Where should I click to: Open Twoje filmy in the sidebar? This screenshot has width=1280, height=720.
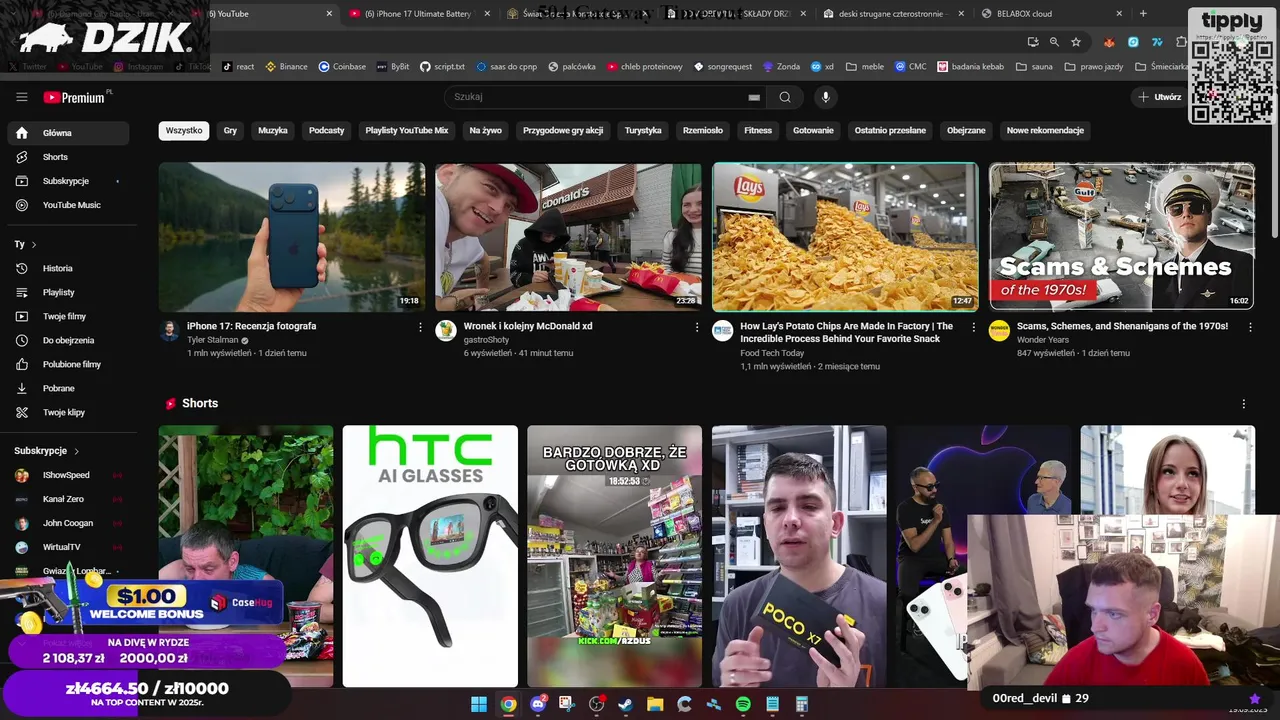[x=68, y=316]
